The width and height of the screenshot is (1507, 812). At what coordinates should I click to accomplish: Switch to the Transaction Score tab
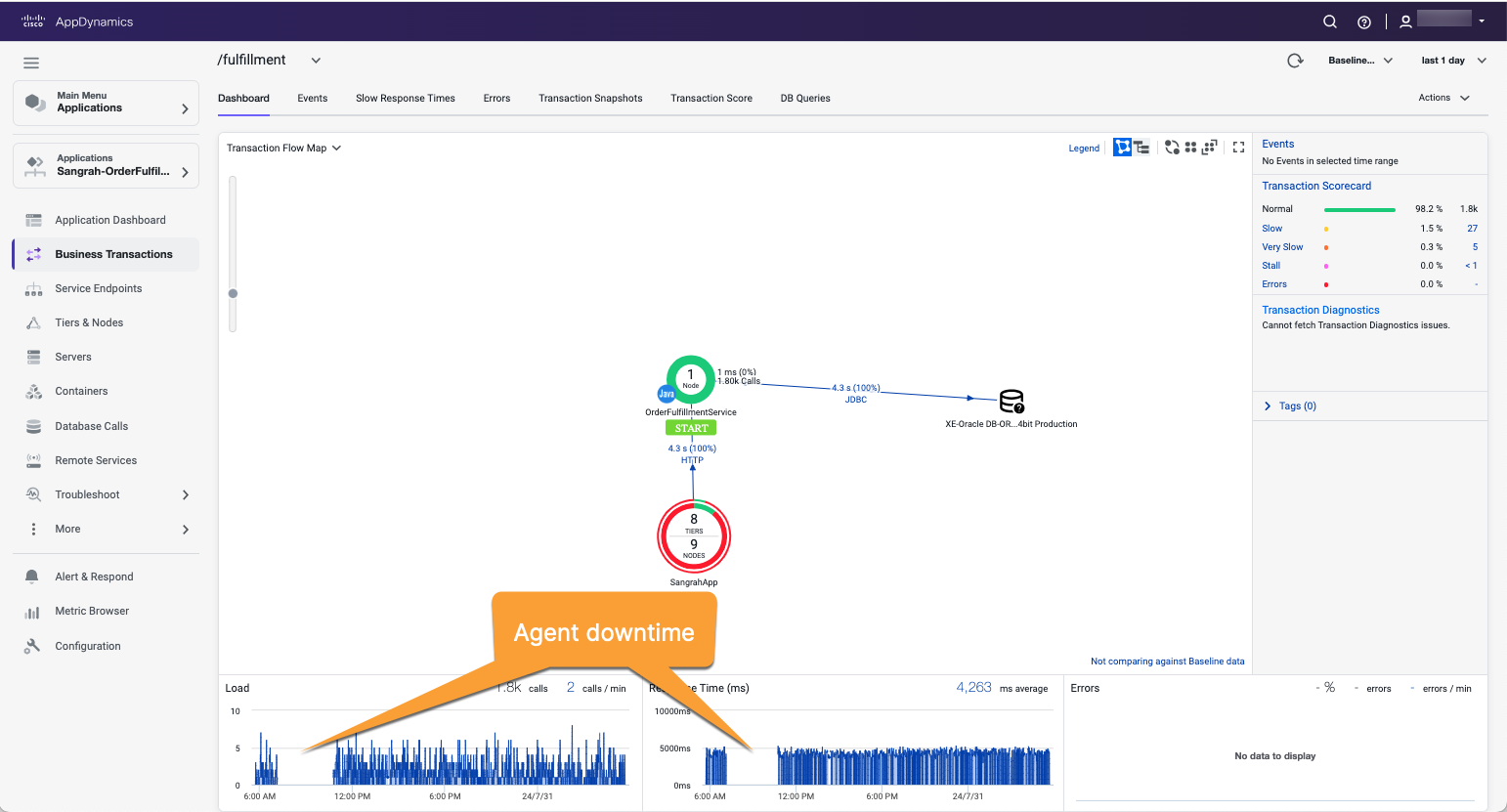(x=711, y=98)
